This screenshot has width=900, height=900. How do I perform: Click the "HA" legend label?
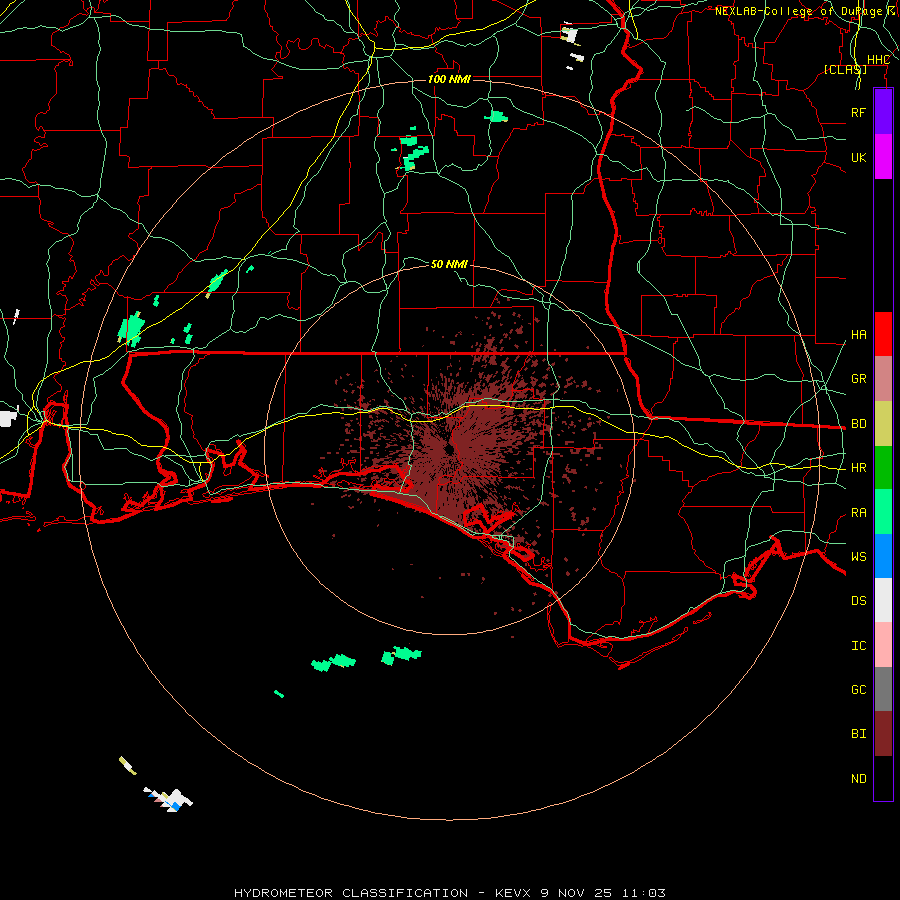pyautogui.click(x=858, y=335)
